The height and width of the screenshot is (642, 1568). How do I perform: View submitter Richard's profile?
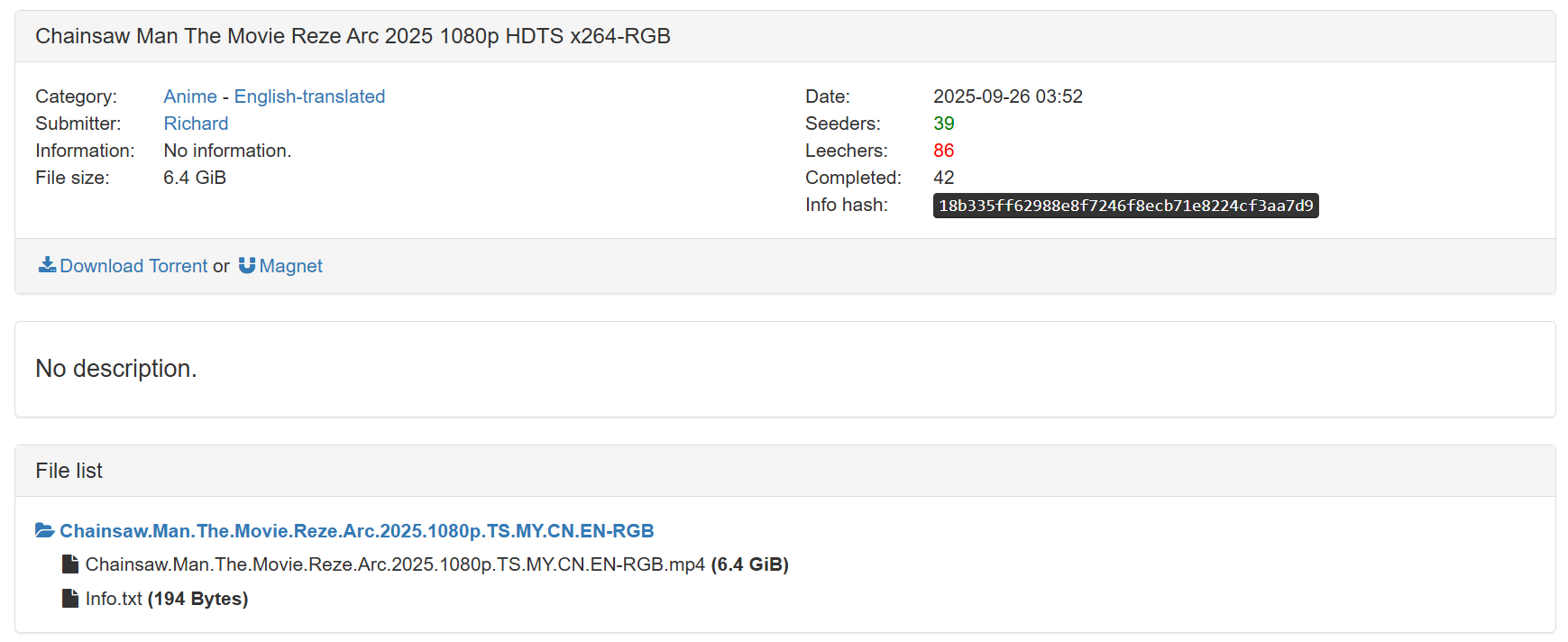(x=196, y=124)
